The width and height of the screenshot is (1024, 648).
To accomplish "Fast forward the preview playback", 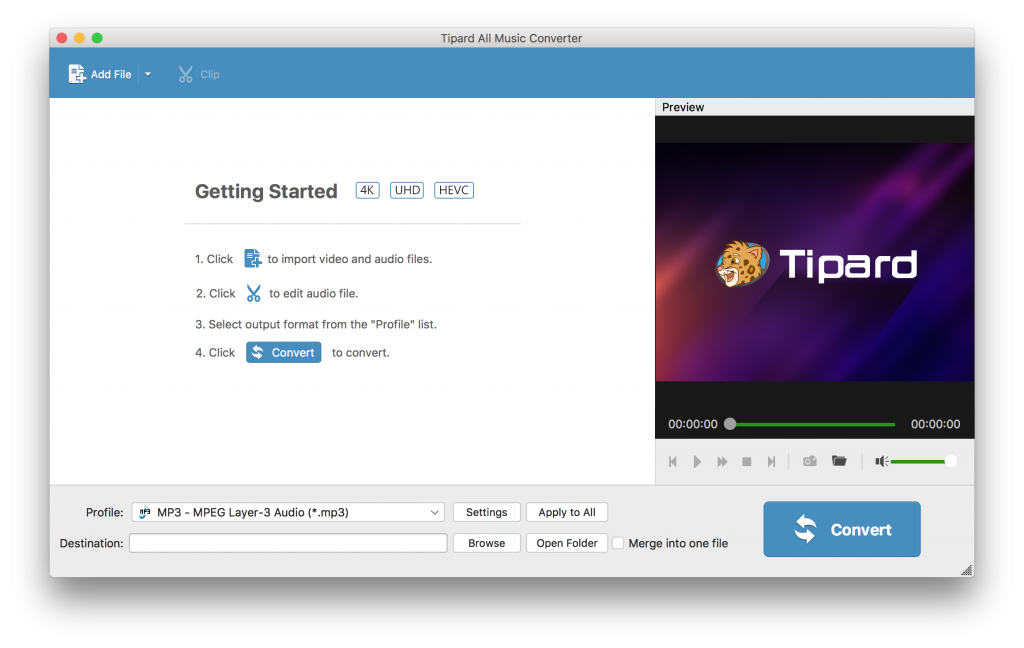I will click(x=721, y=461).
